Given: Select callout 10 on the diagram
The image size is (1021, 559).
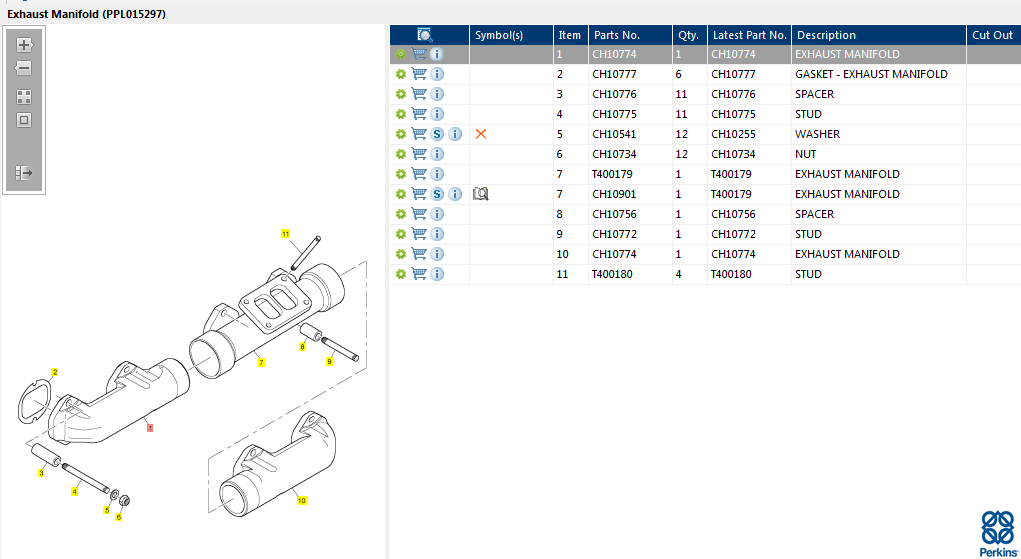Looking at the screenshot, I should (x=301, y=501).
